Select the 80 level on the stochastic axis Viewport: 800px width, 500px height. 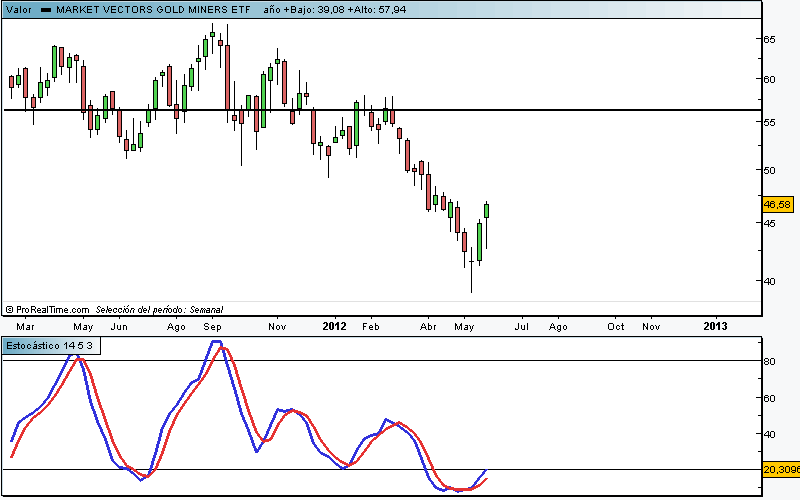click(x=770, y=361)
